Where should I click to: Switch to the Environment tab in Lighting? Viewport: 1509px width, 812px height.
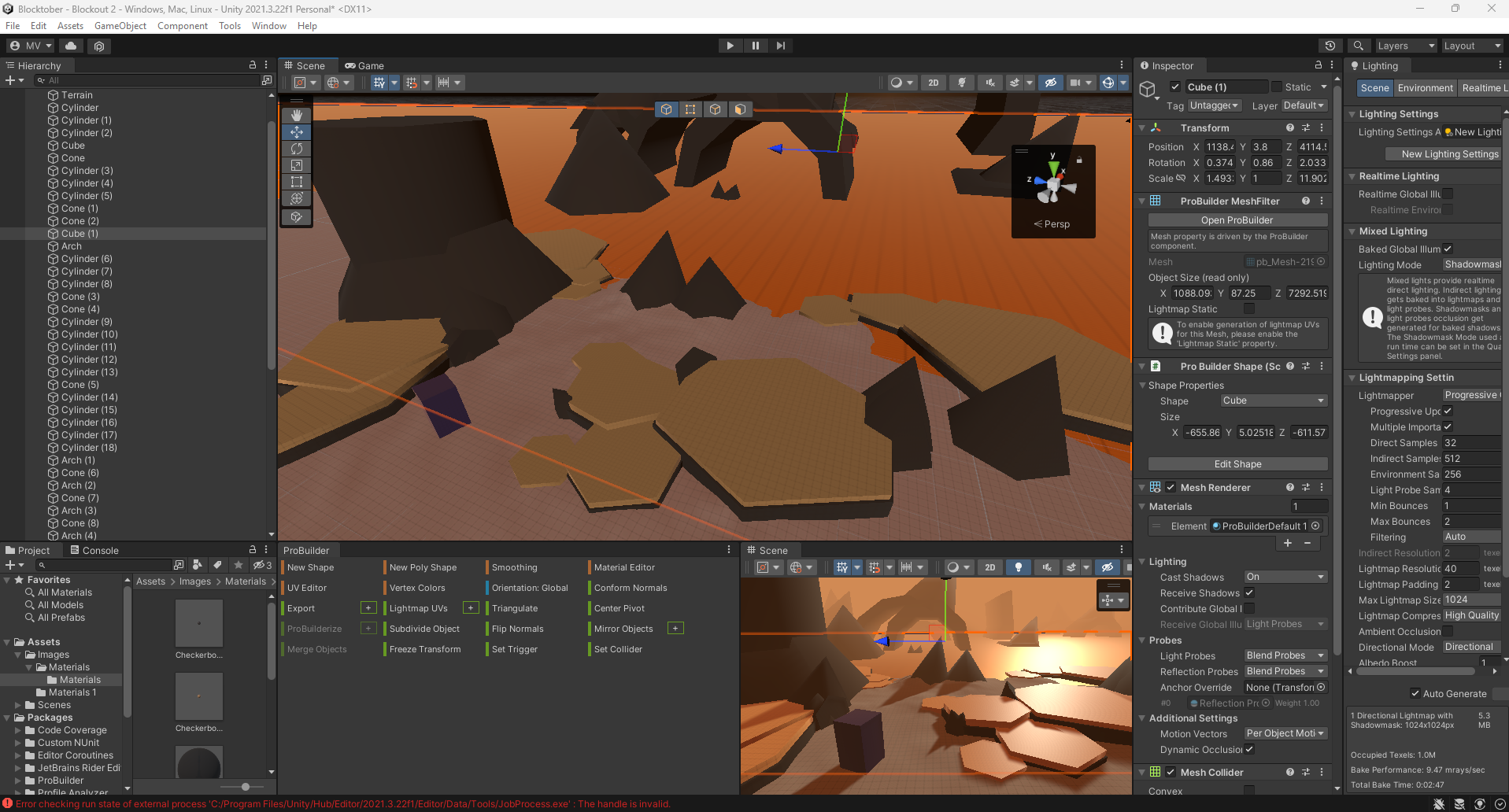click(x=1425, y=88)
